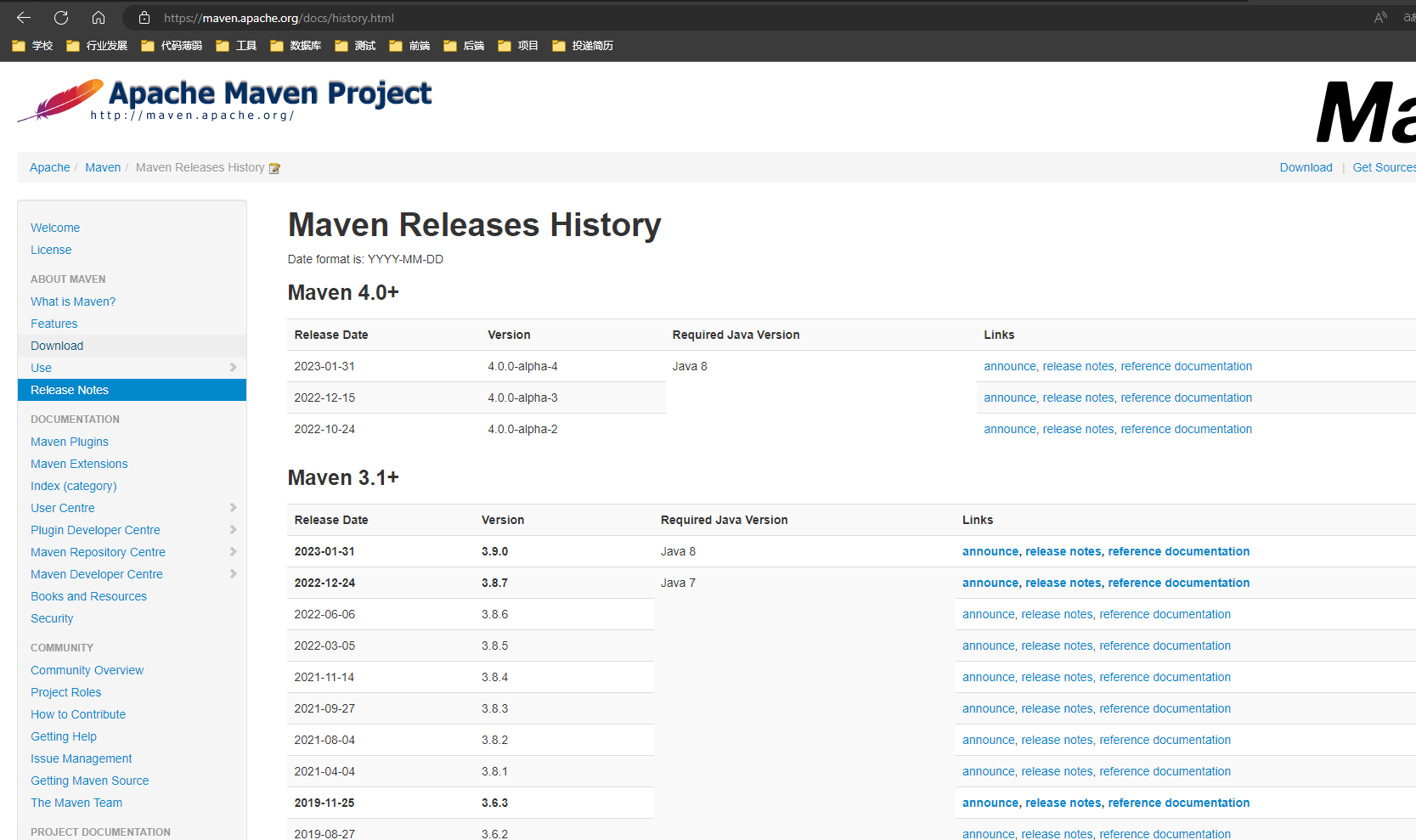Screen dimensions: 1416x840
Task: Open reference documentation for version 3.8.3
Action: (x=1165, y=708)
